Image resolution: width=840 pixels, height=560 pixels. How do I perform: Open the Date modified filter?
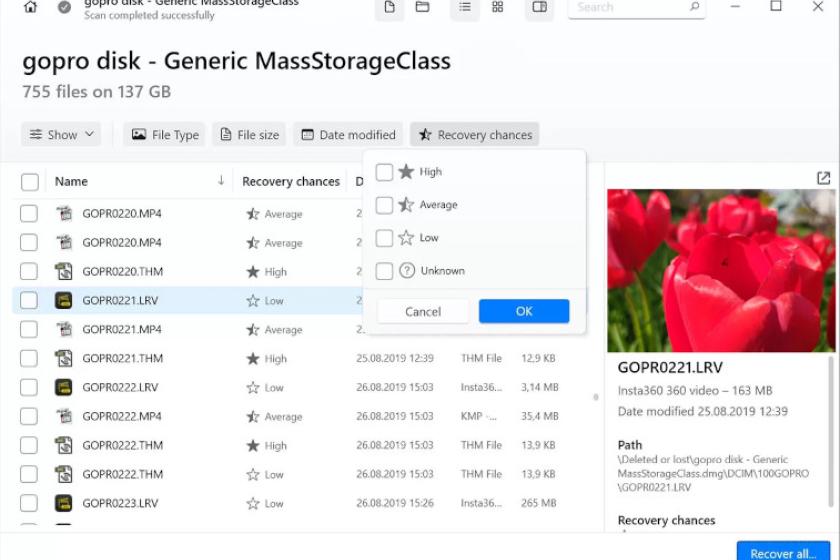click(x=348, y=135)
